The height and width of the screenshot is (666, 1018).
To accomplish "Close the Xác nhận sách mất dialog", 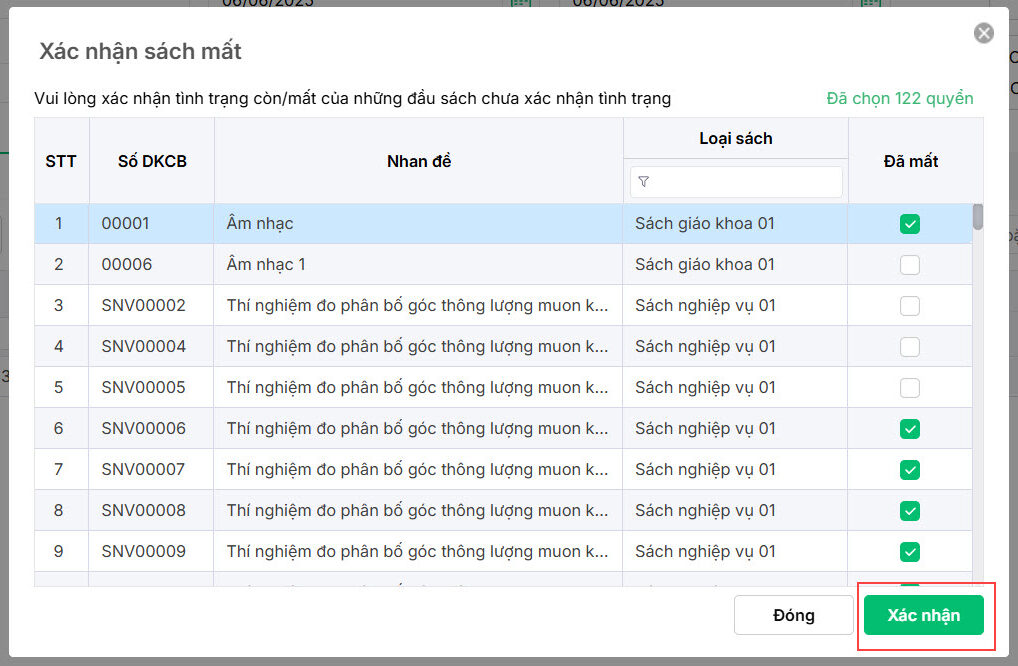I will [x=984, y=34].
